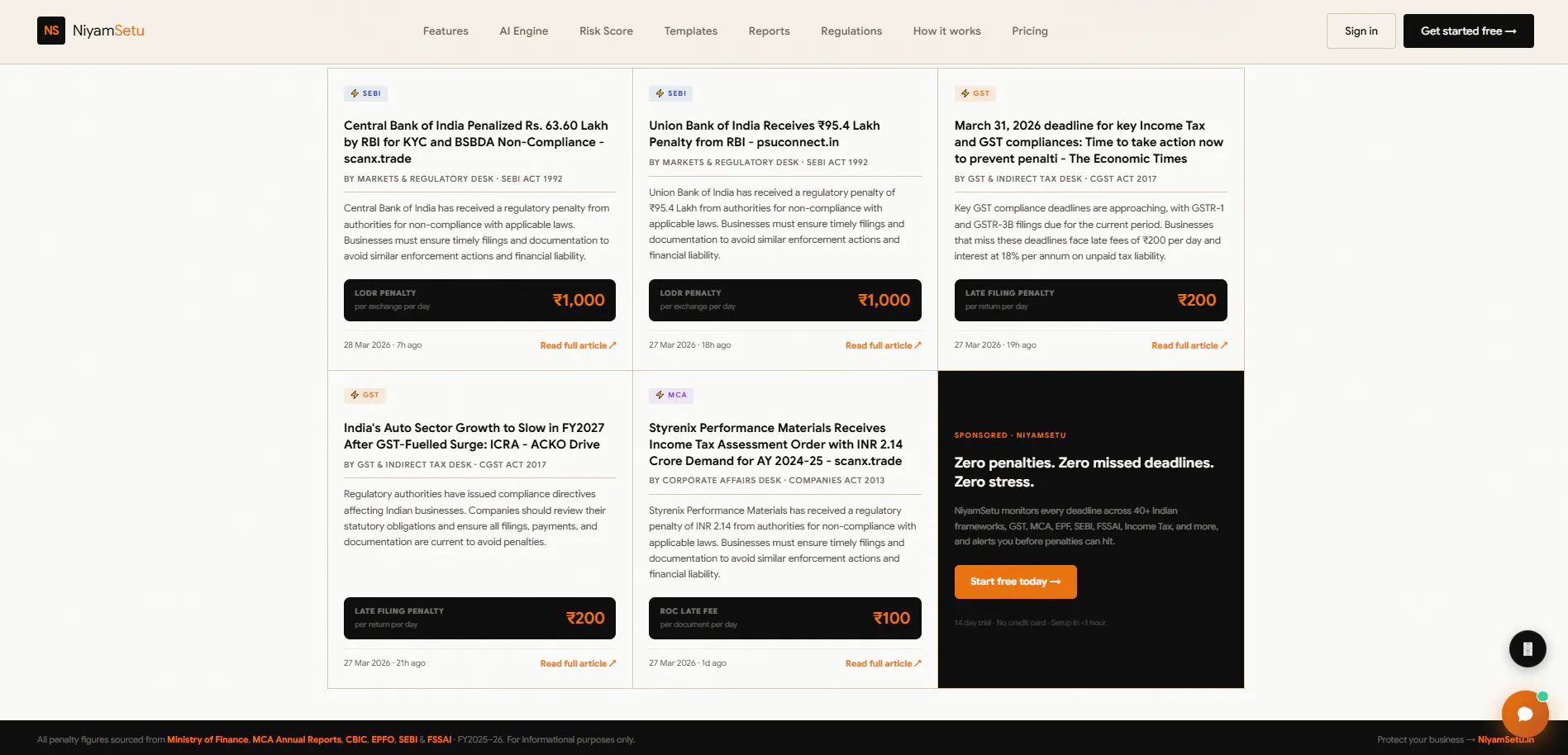
Task: Click LODR Penalty box on Union Bank card
Action: (x=785, y=300)
